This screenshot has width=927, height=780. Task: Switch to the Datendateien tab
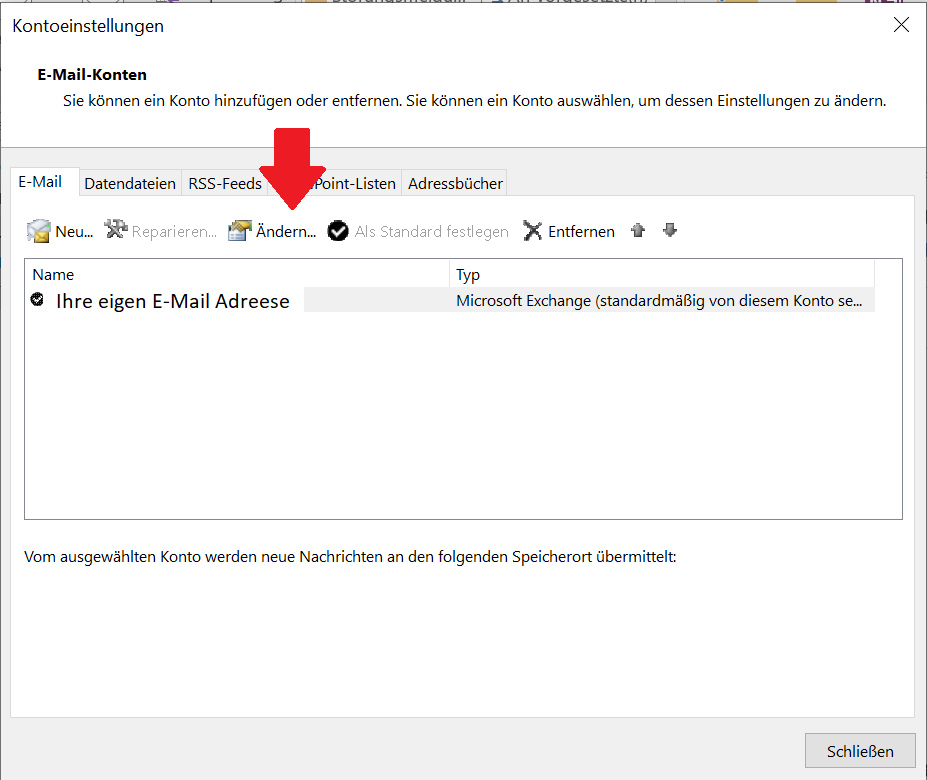tap(130, 183)
